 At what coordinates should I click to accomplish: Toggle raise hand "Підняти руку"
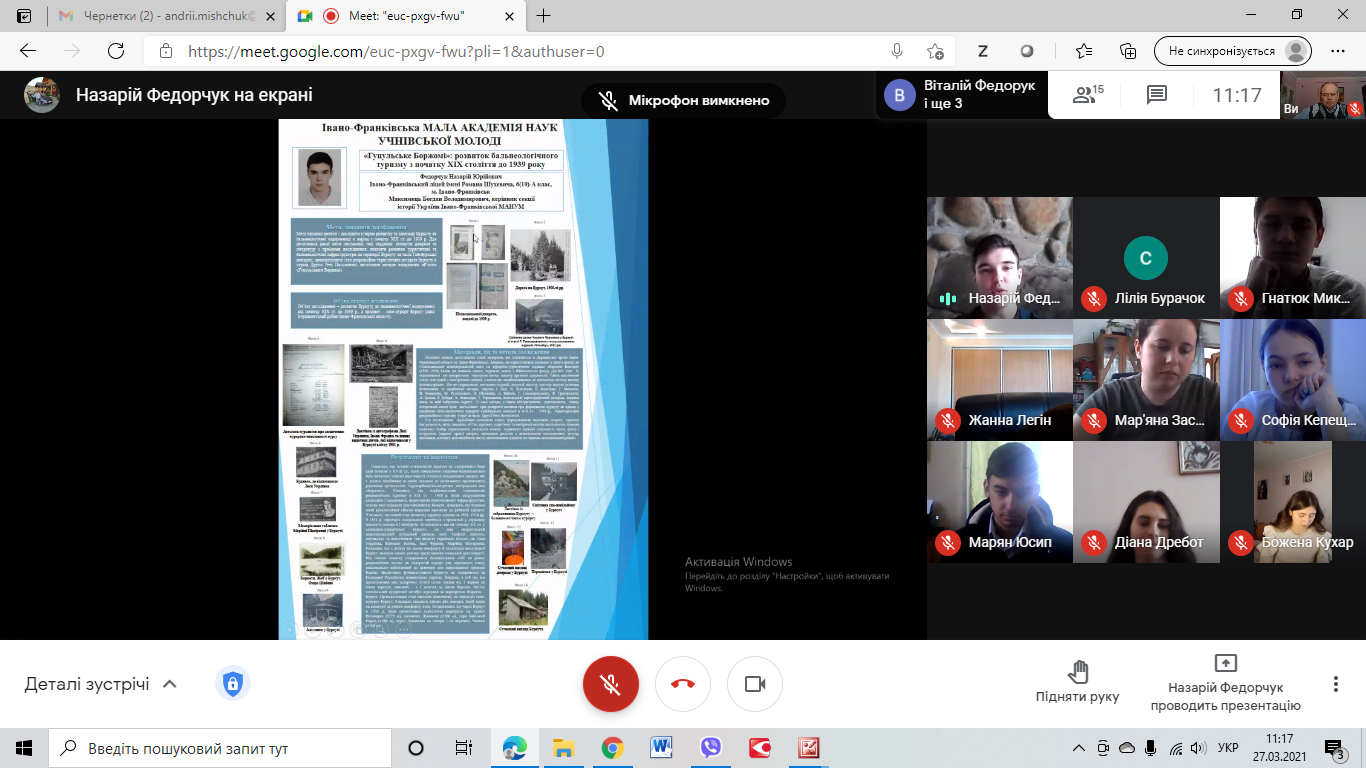pyautogui.click(x=1077, y=681)
